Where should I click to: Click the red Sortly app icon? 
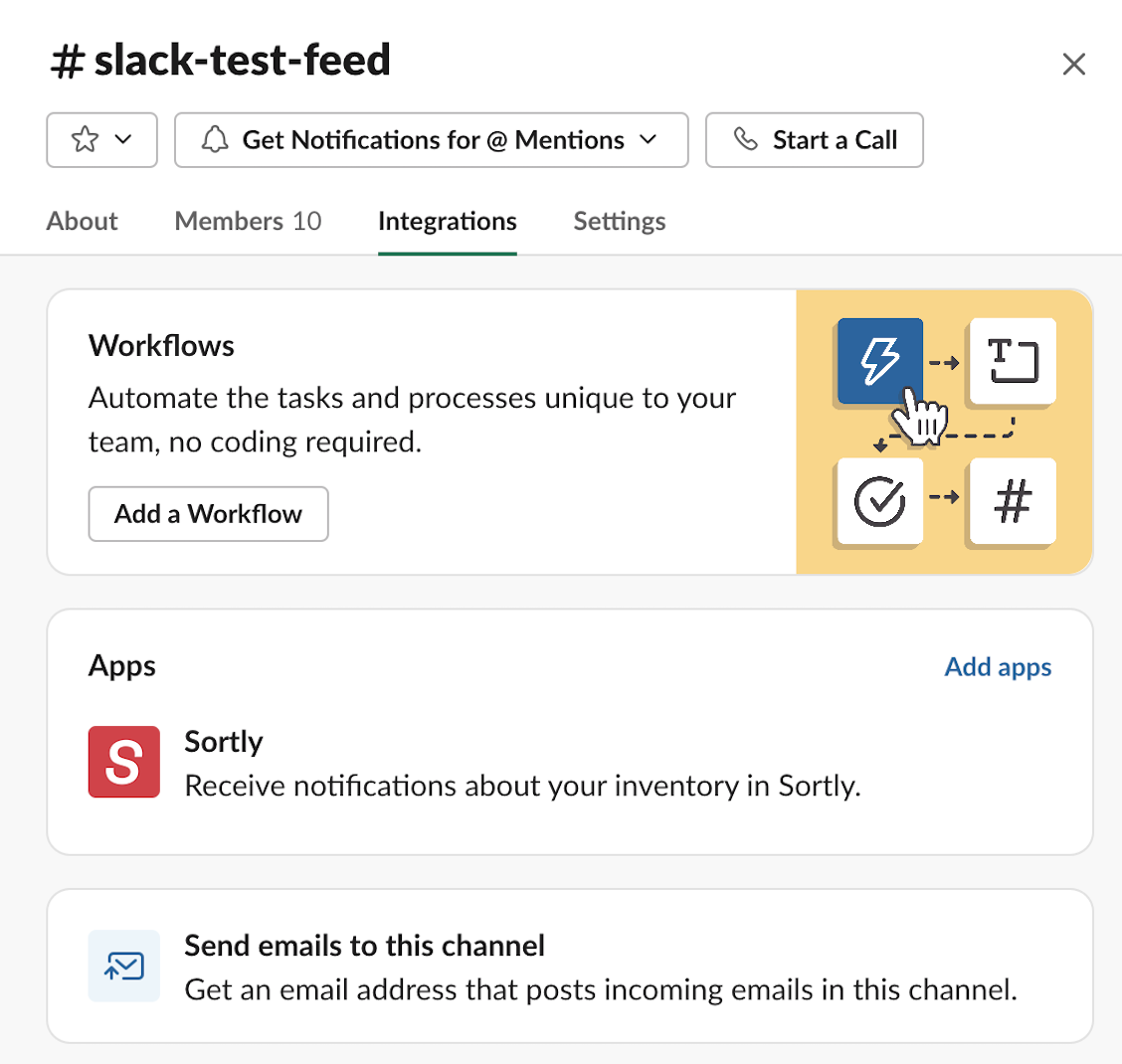pyautogui.click(x=123, y=762)
